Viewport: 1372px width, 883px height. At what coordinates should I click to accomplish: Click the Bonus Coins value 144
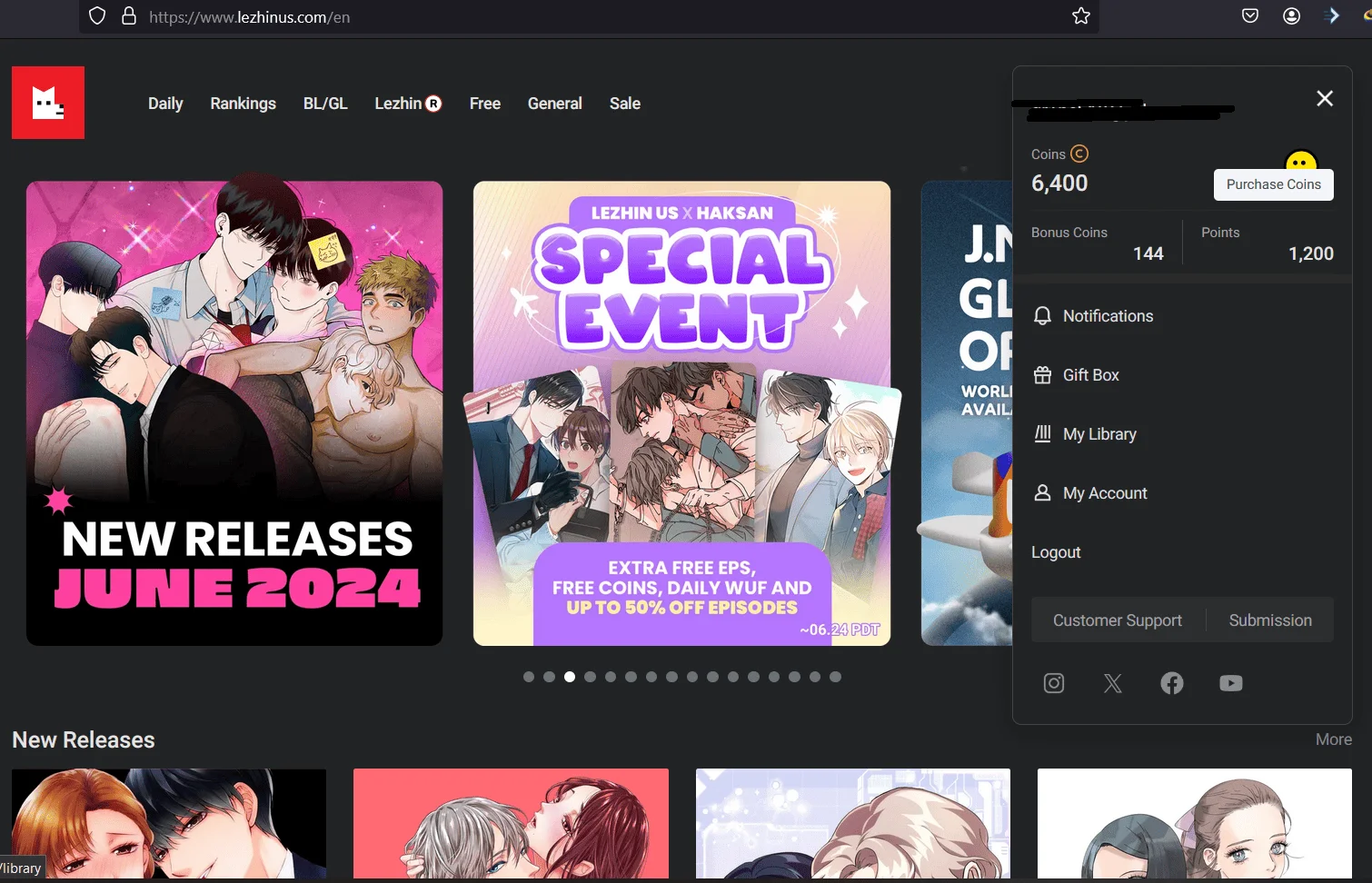[1148, 253]
